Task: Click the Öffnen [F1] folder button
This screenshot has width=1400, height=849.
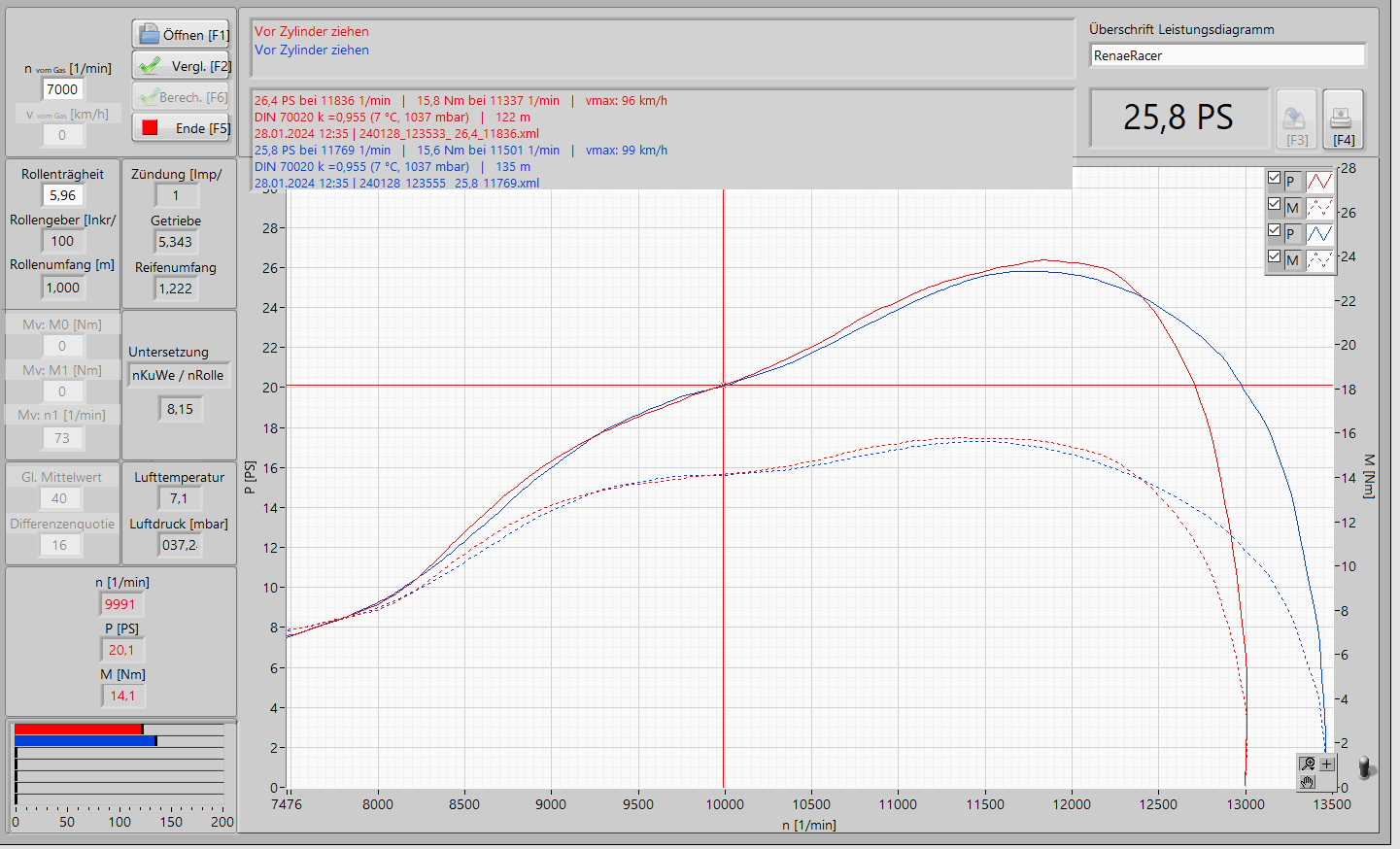Action: click(x=182, y=34)
